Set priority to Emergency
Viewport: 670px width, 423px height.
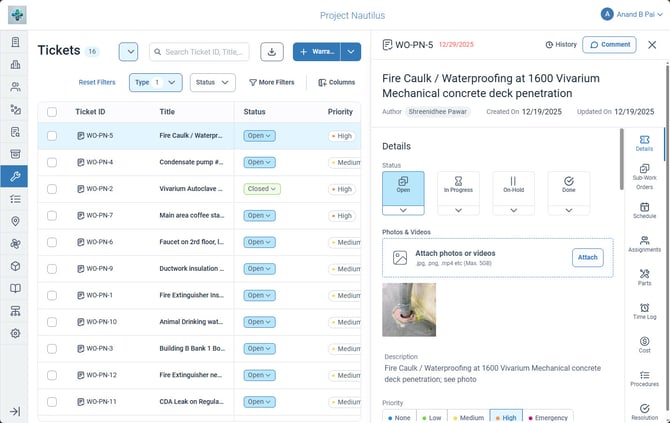point(548,417)
